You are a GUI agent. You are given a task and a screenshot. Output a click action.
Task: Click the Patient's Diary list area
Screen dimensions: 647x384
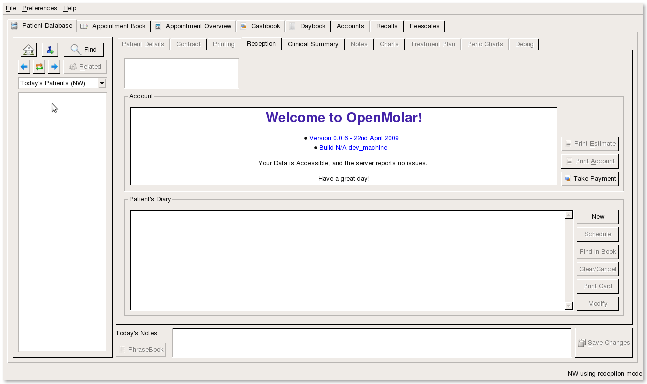point(348,260)
